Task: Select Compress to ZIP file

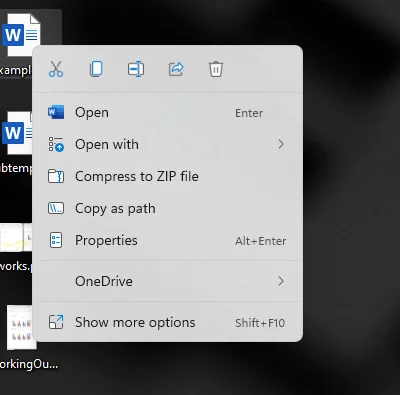Action: click(168, 177)
